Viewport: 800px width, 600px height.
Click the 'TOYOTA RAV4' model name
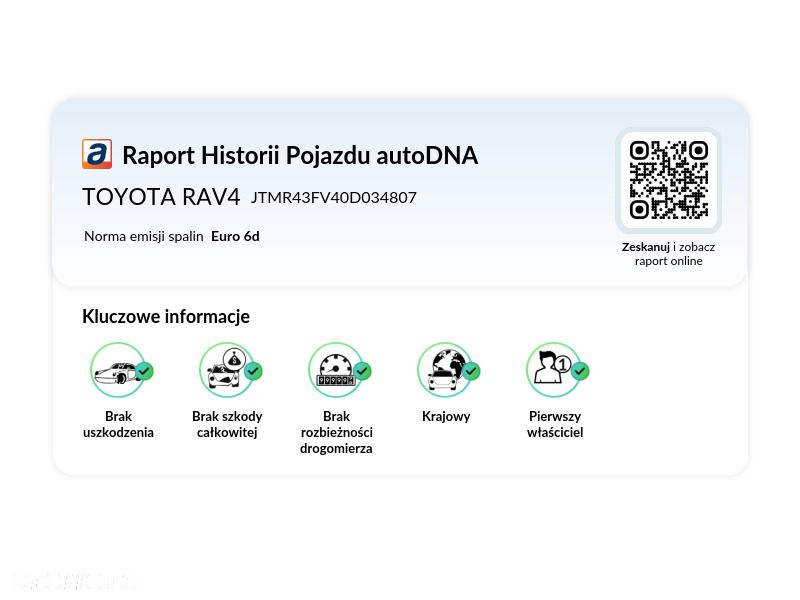pyautogui.click(x=161, y=197)
